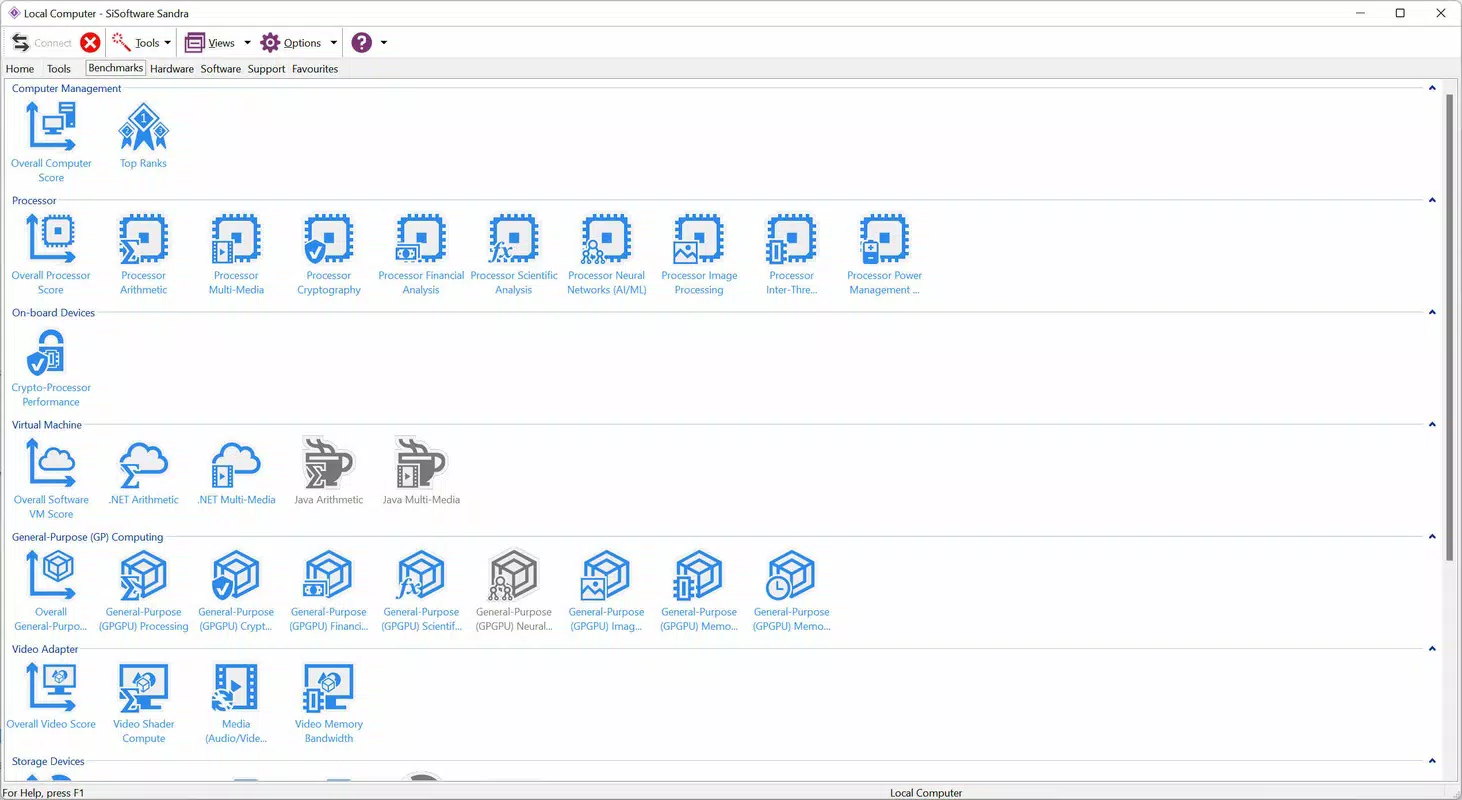1462x800 pixels.
Task: Open Overall Video Score icon
Action: 51,695
